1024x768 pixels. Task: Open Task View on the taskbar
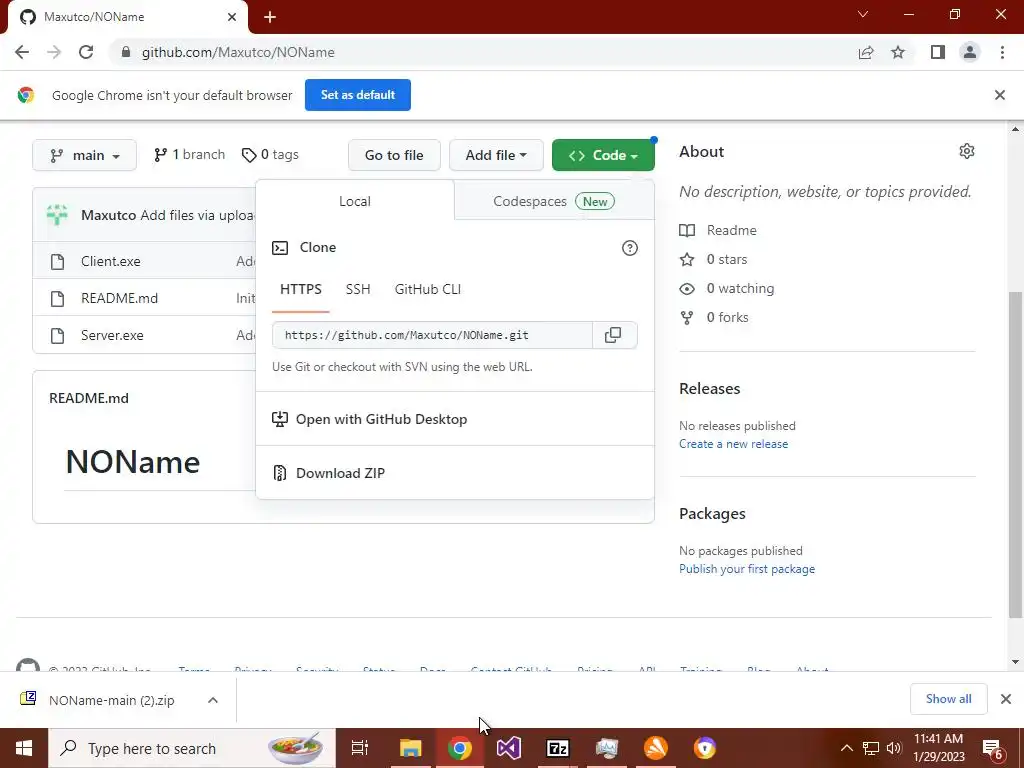pyautogui.click(x=360, y=748)
